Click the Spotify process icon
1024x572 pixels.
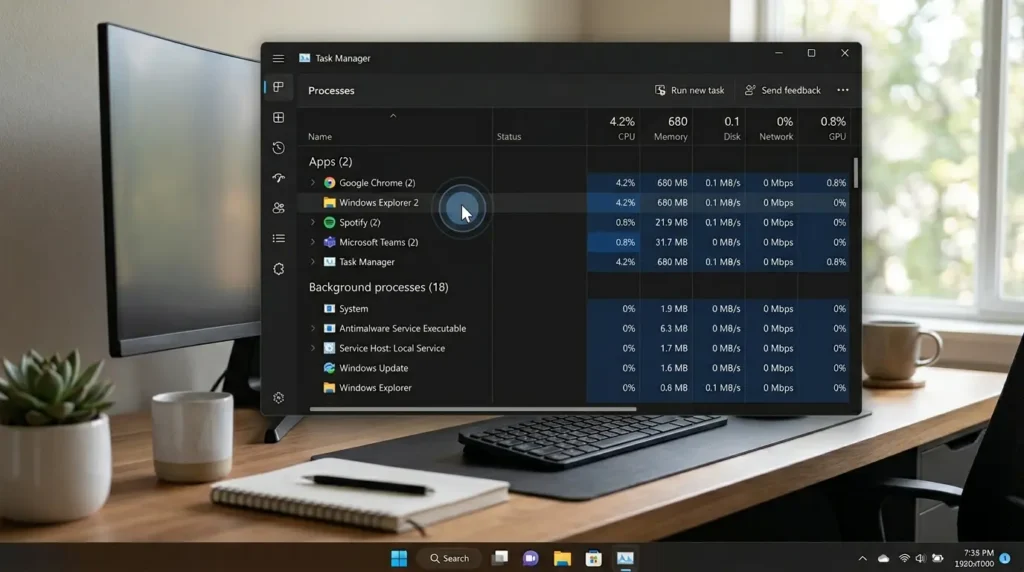pyautogui.click(x=329, y=222)
